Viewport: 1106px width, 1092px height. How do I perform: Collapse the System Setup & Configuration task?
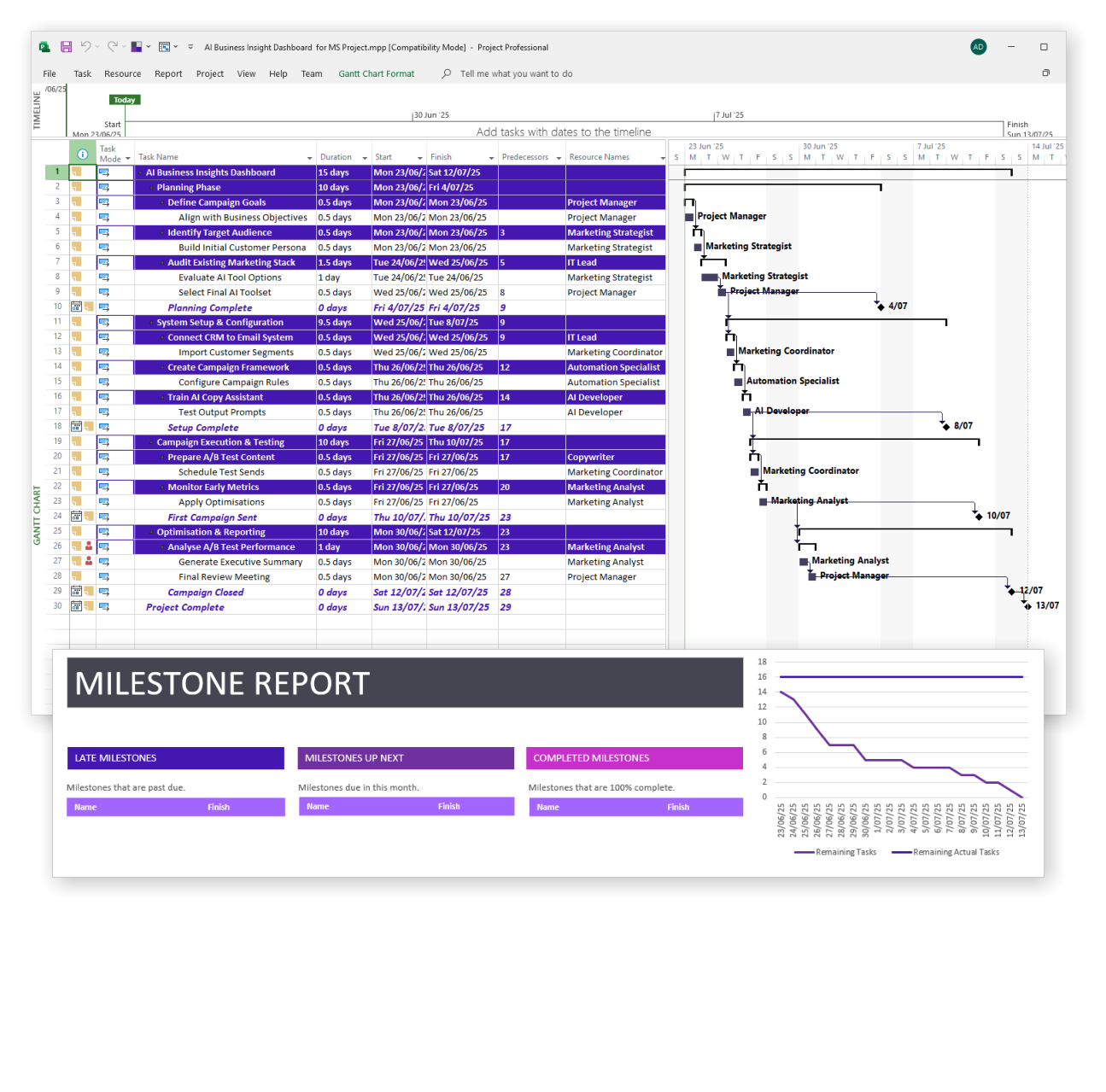[x=151, y=323]
